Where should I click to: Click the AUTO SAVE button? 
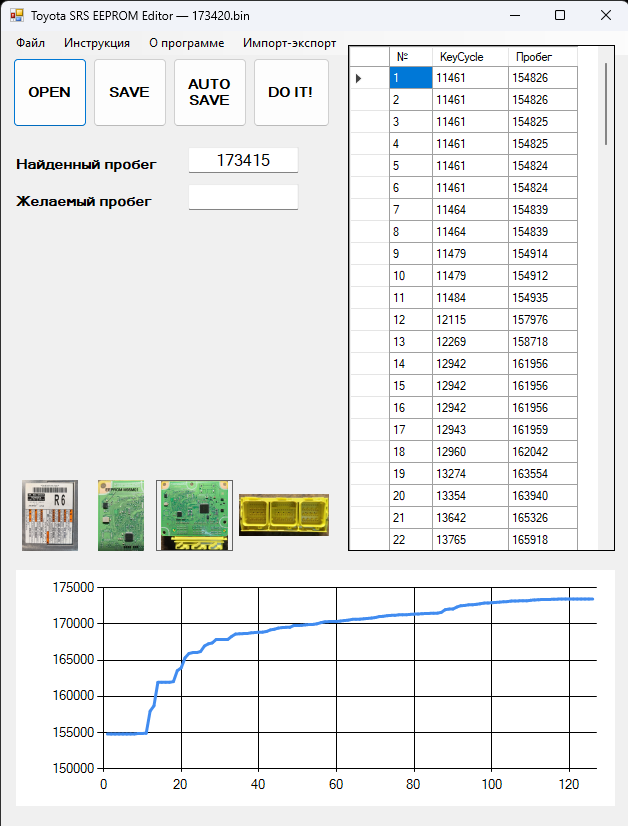(210, 92)
